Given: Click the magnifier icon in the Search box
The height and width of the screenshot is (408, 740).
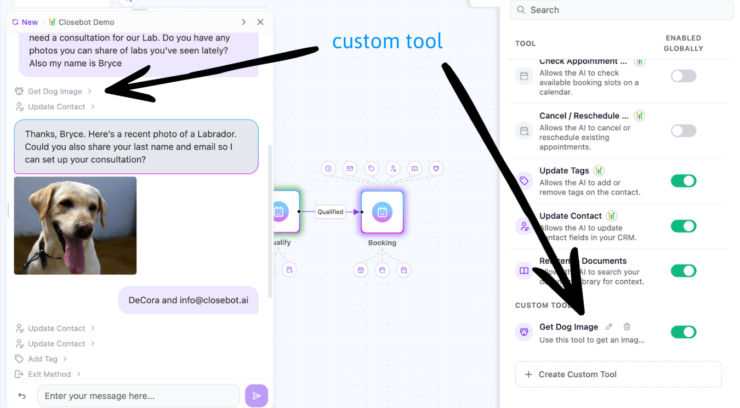Looking at the screenshot, I should (521, 10).
